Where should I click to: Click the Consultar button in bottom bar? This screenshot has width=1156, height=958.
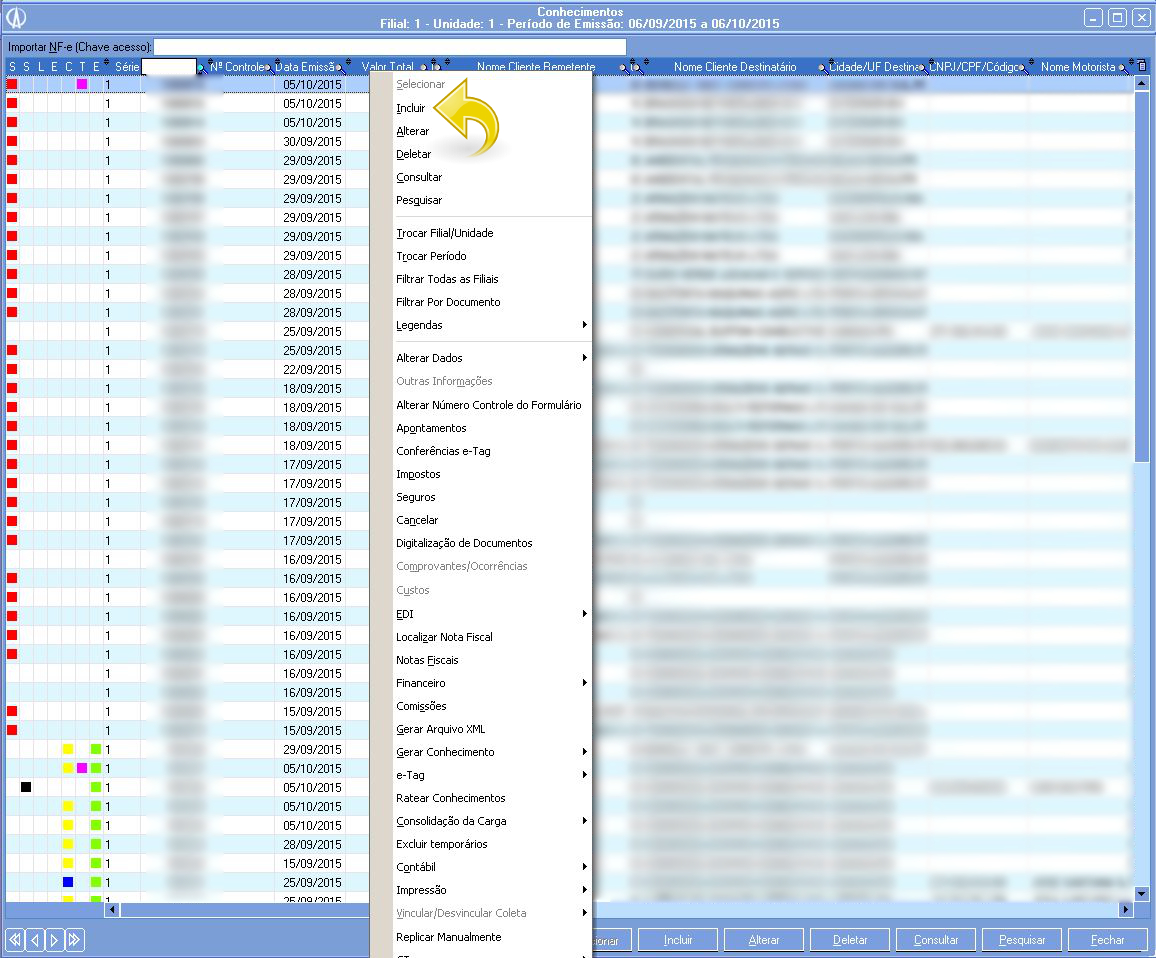tap(936, 940)
